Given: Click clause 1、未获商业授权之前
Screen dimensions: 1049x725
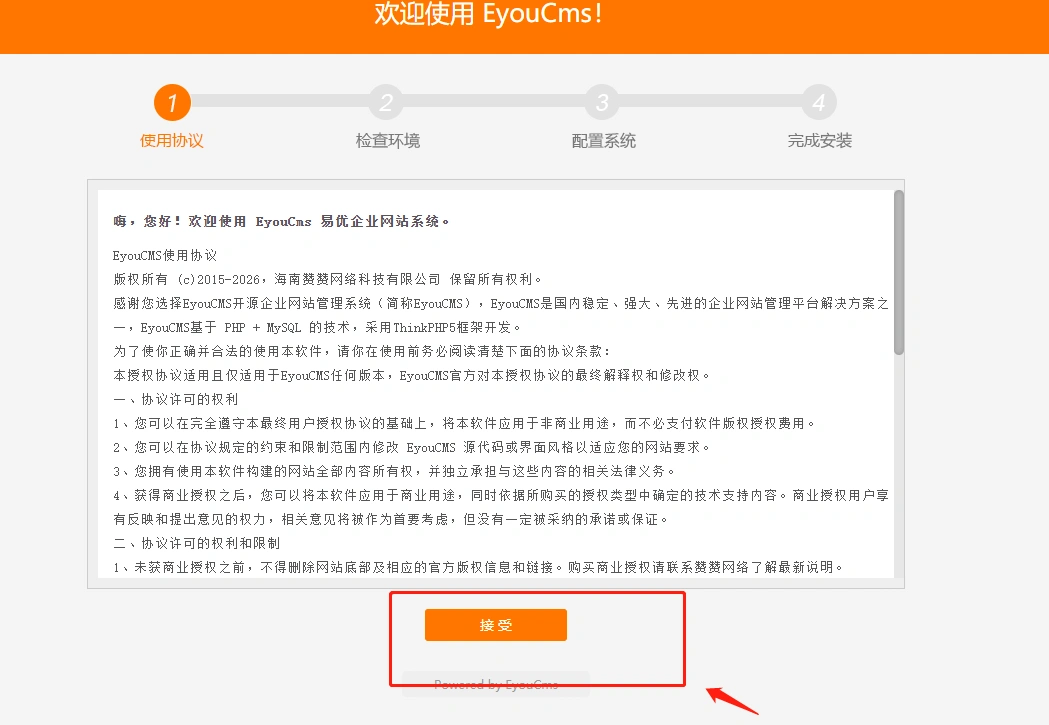Looking at the screenshot, I should [478, 567].
